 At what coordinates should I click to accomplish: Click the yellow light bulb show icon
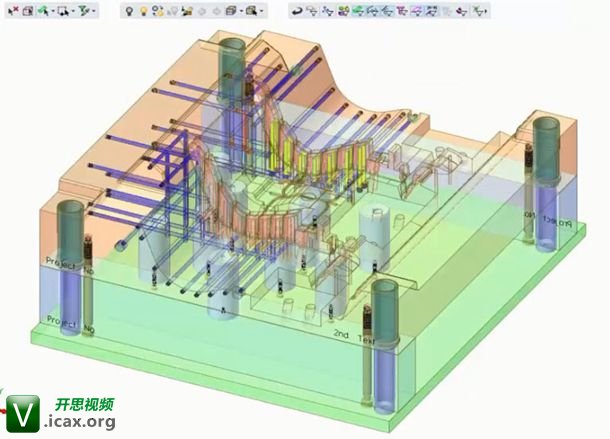point(144,11)
